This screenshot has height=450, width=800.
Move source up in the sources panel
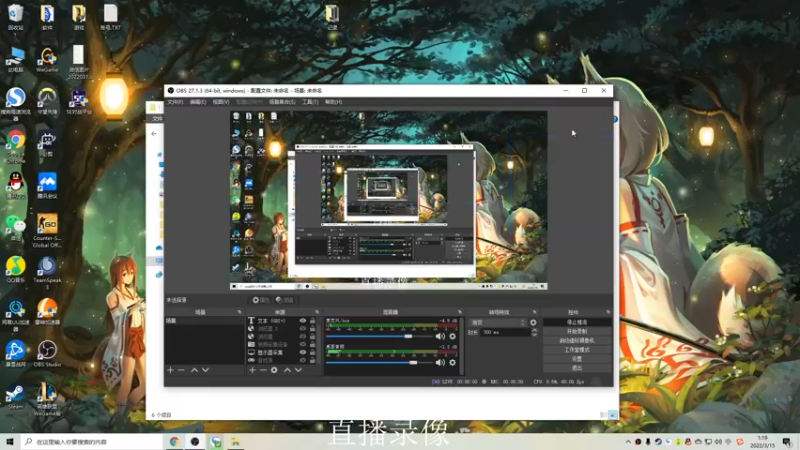pyautogui.click(x=287, y=370)
